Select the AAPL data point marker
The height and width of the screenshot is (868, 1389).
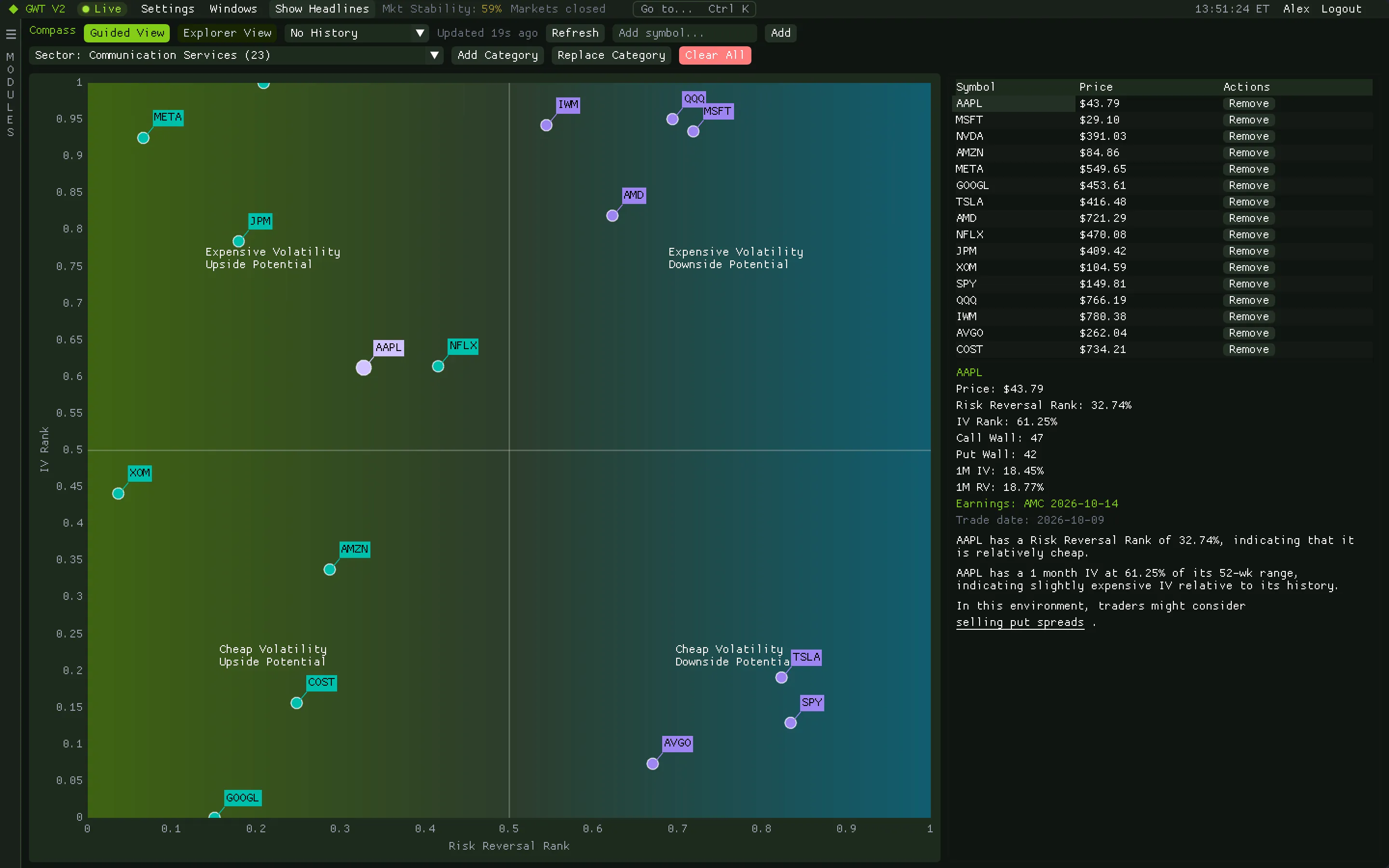[364, 368]
